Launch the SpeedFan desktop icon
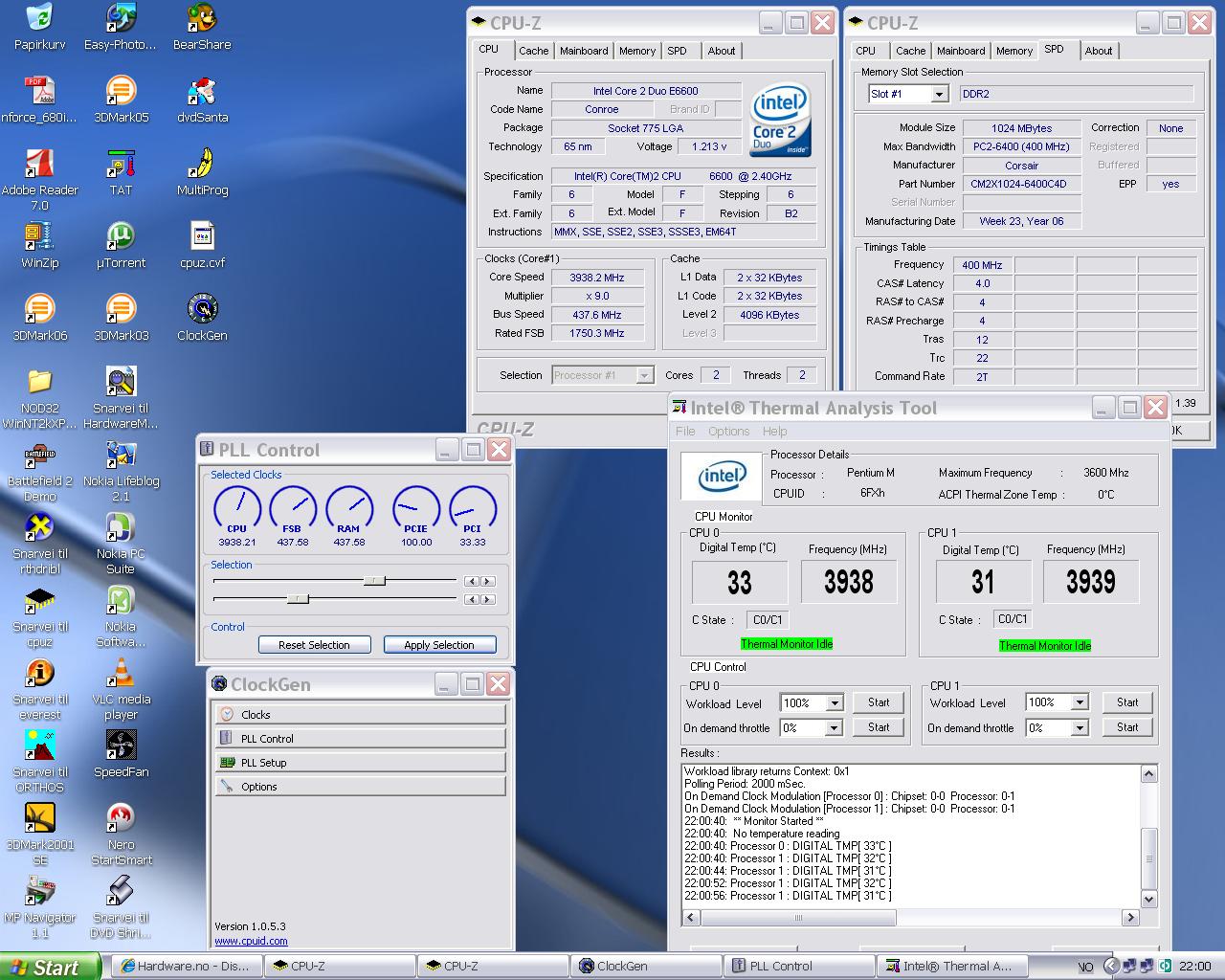Screen dimensions: 1225x980 pyautogui.click(x=121, y=754)
